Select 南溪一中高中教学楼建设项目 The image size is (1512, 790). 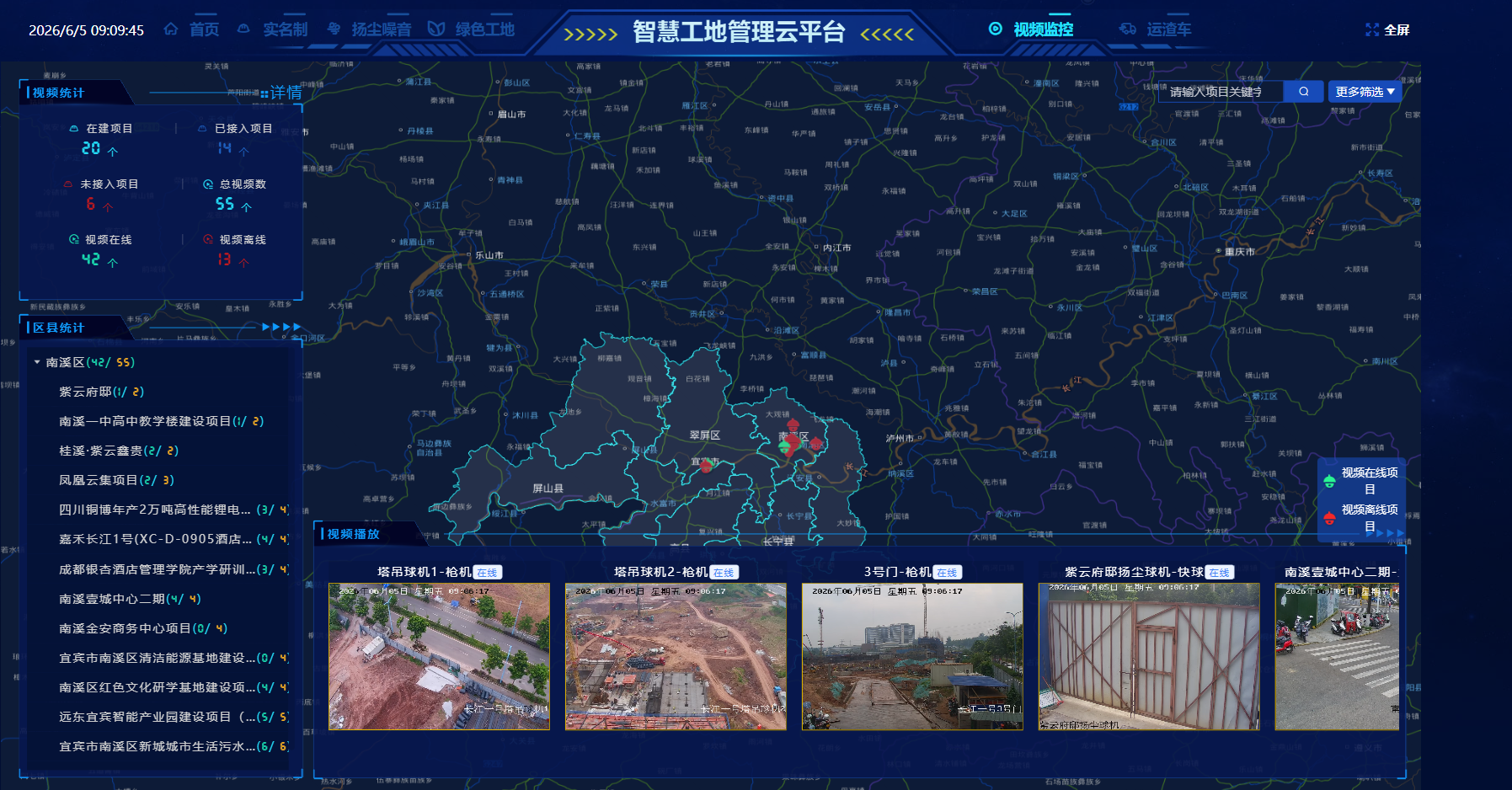pos(161,421)
